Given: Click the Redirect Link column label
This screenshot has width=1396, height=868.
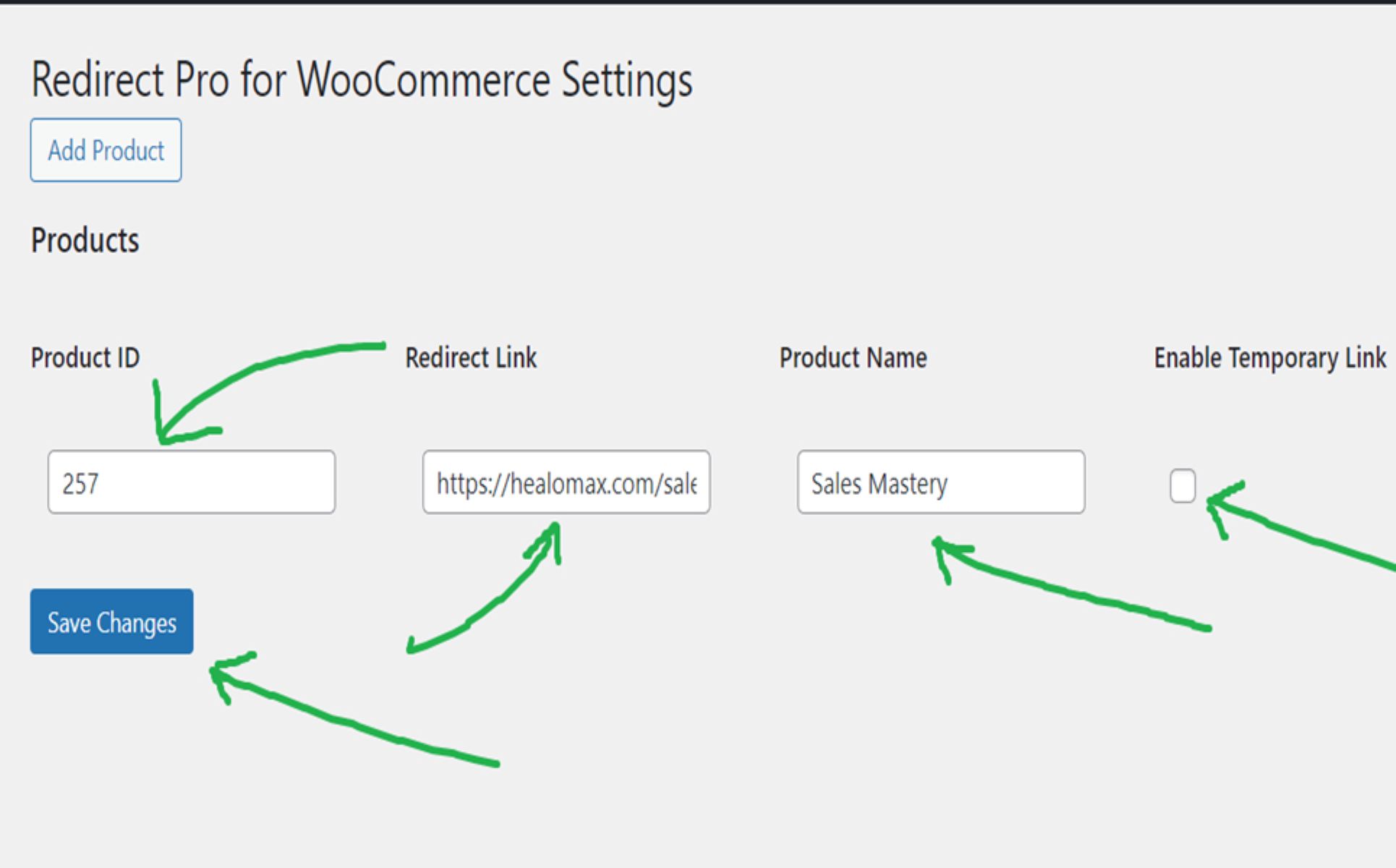Looking at the screenshot, I should coord(471,358).
